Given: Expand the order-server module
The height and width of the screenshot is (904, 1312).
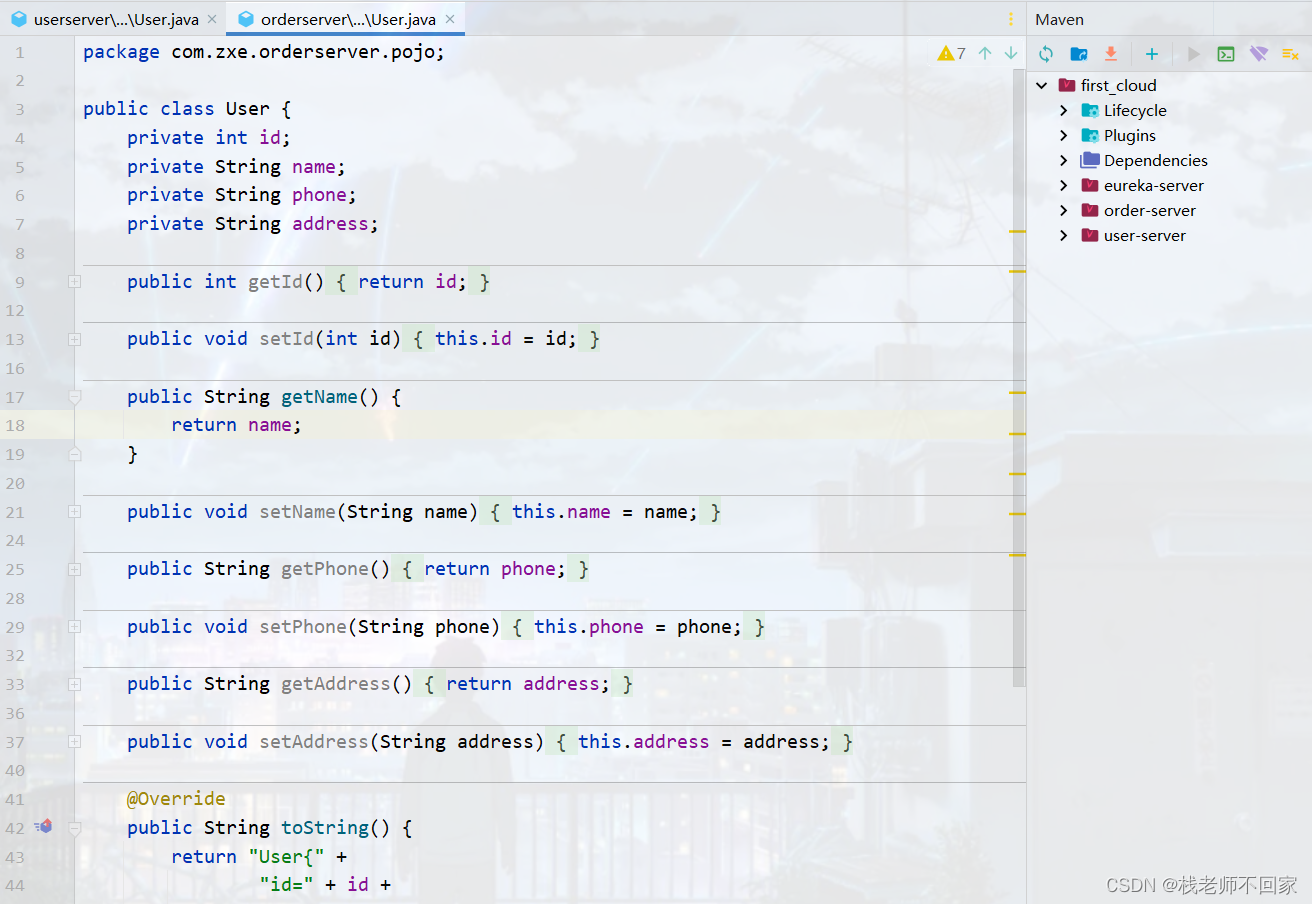Looking at the screenshot, I should pyautogui.click(x=1064, y=211).
